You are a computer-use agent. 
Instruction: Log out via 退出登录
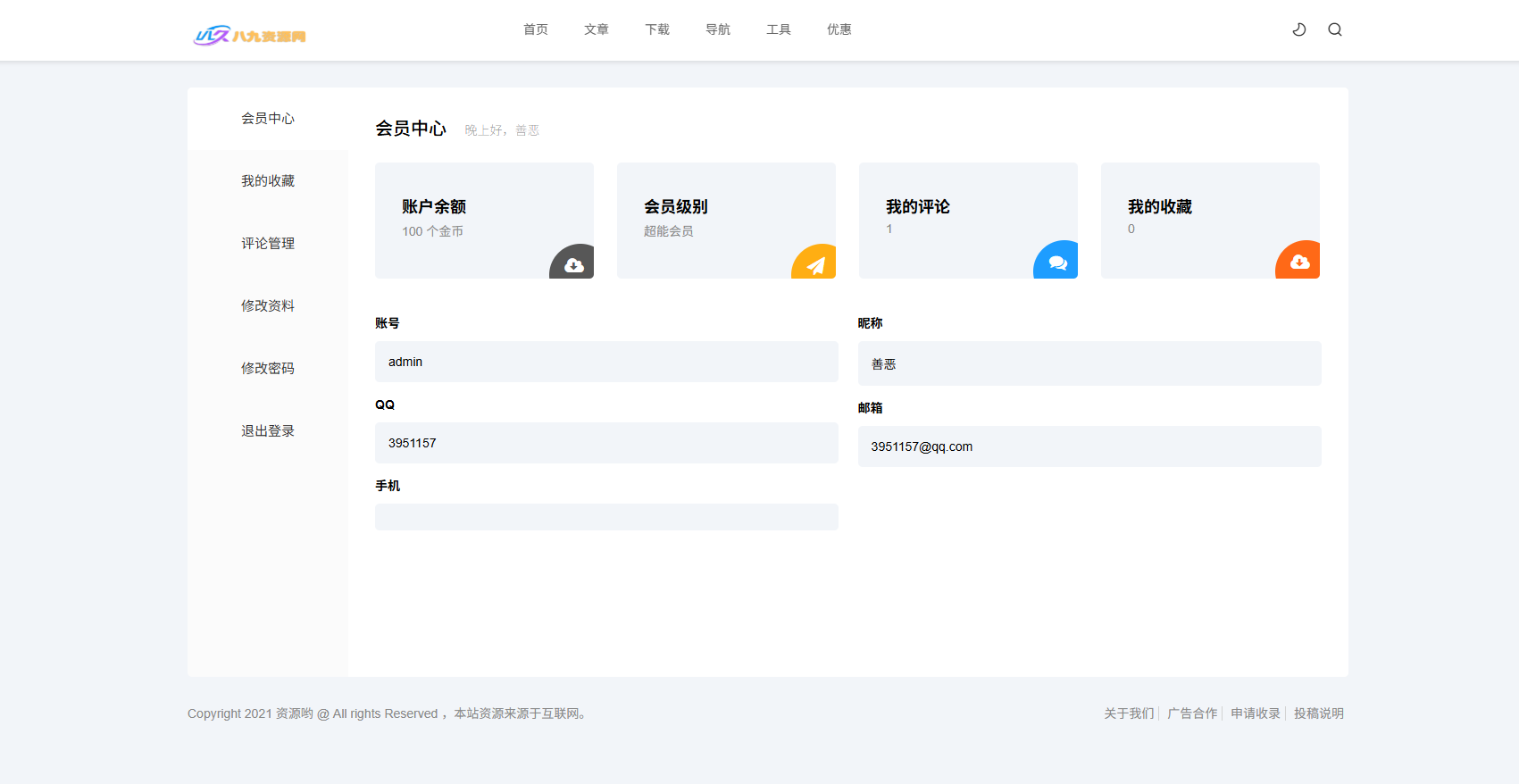[x=268, y=431]
